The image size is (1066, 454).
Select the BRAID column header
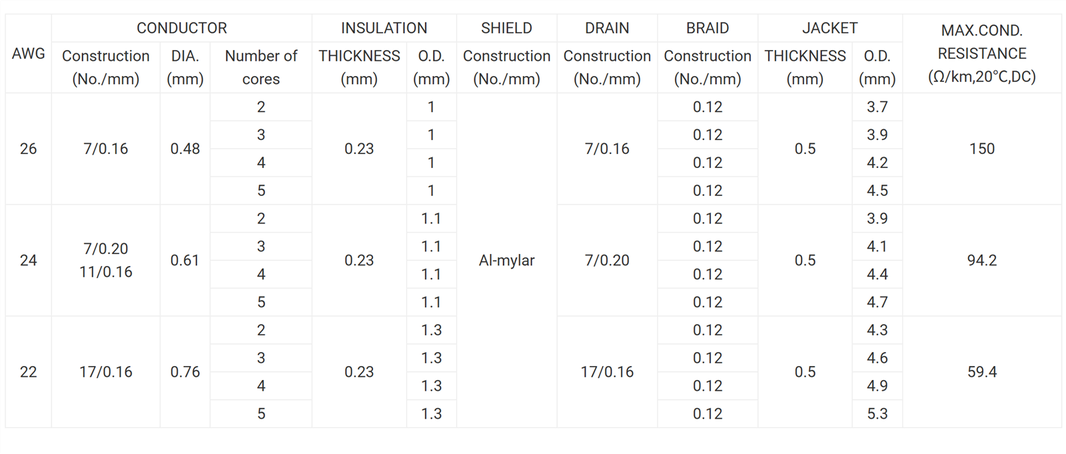(707, 28)
